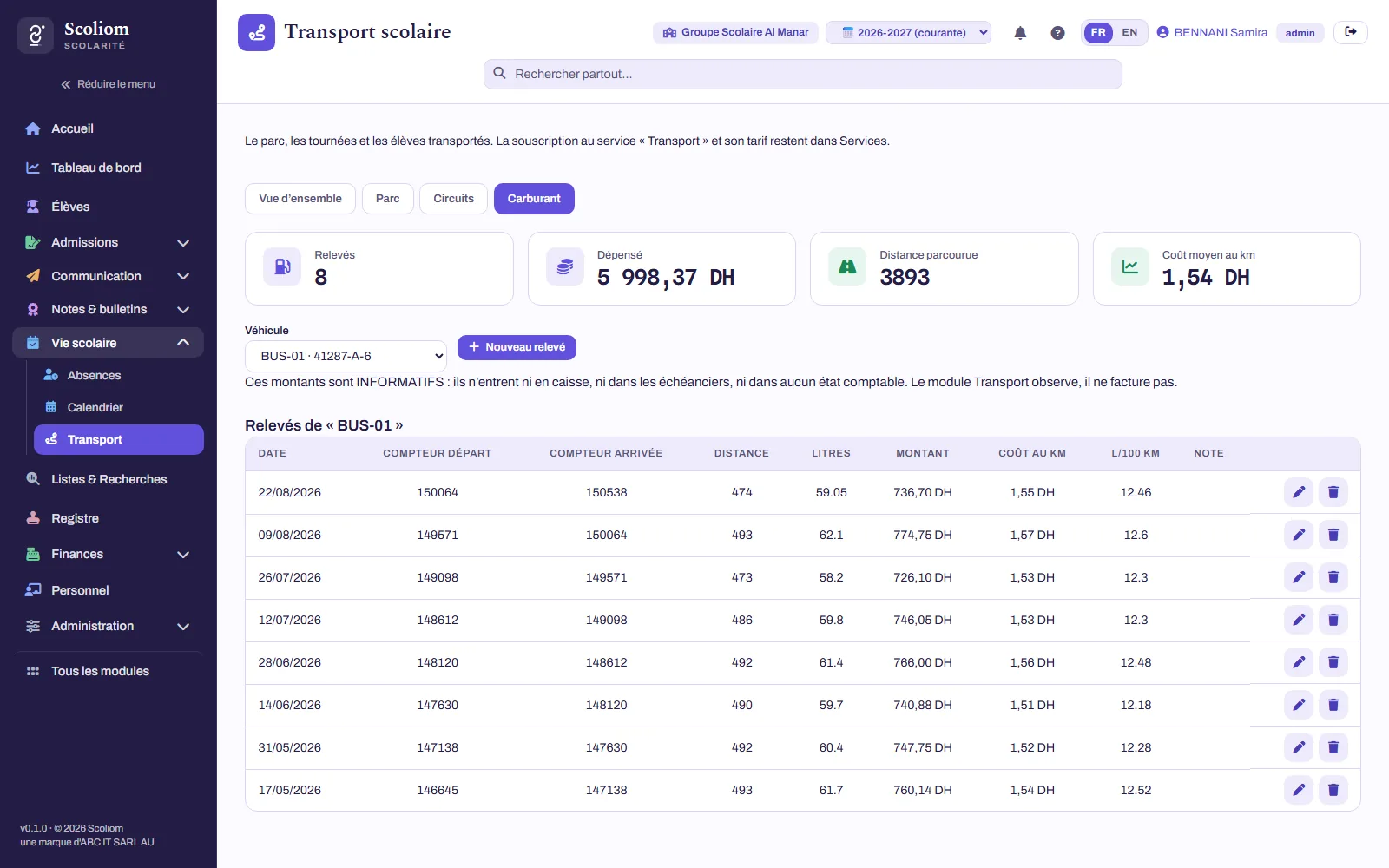The image size is (1389, 868).
Task: Edit the 09/08/2026 reading row
Action: click(x=1299, y=535)
